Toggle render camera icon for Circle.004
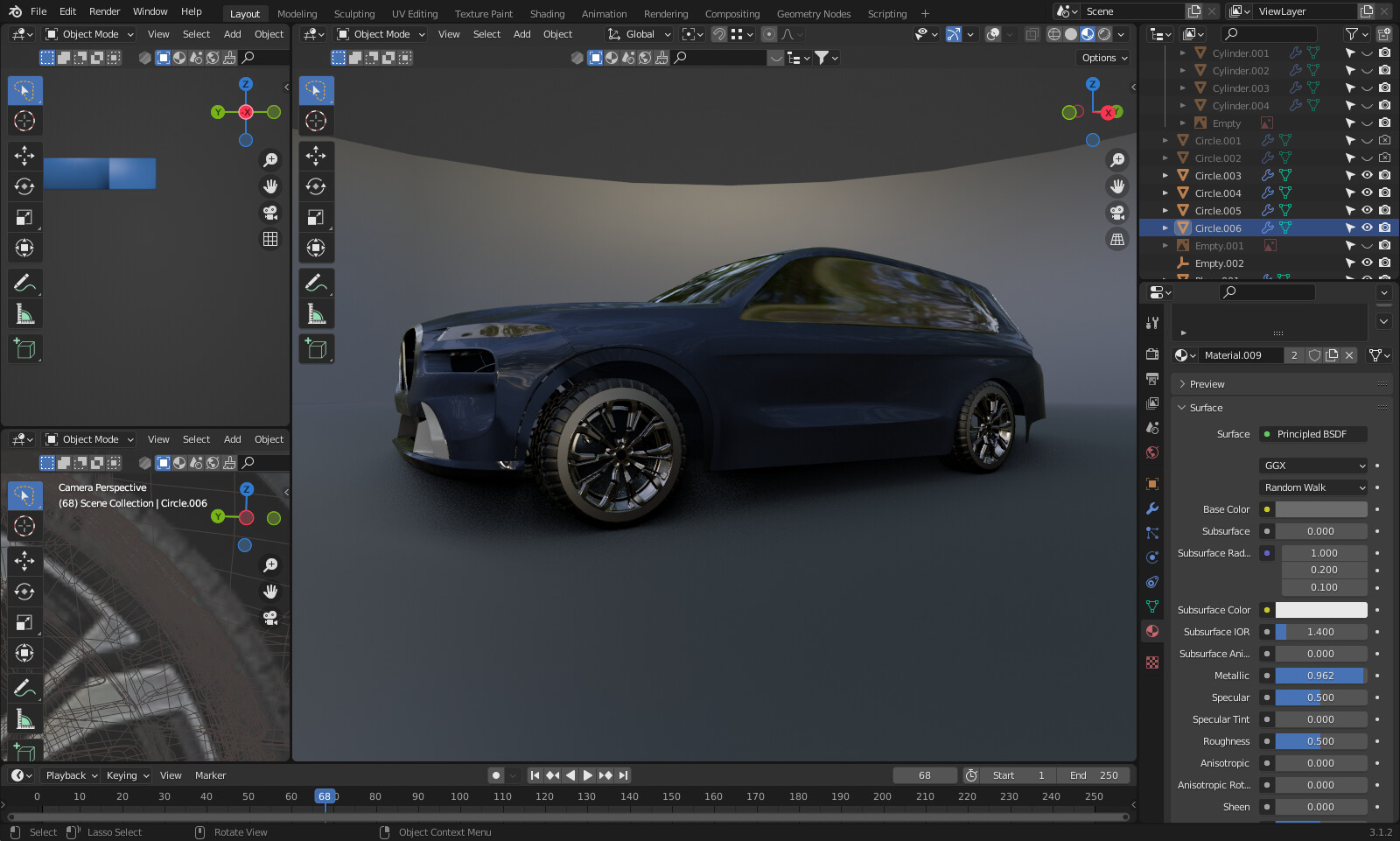The width and height of the screenshot is (1400, 841). 1384,193
